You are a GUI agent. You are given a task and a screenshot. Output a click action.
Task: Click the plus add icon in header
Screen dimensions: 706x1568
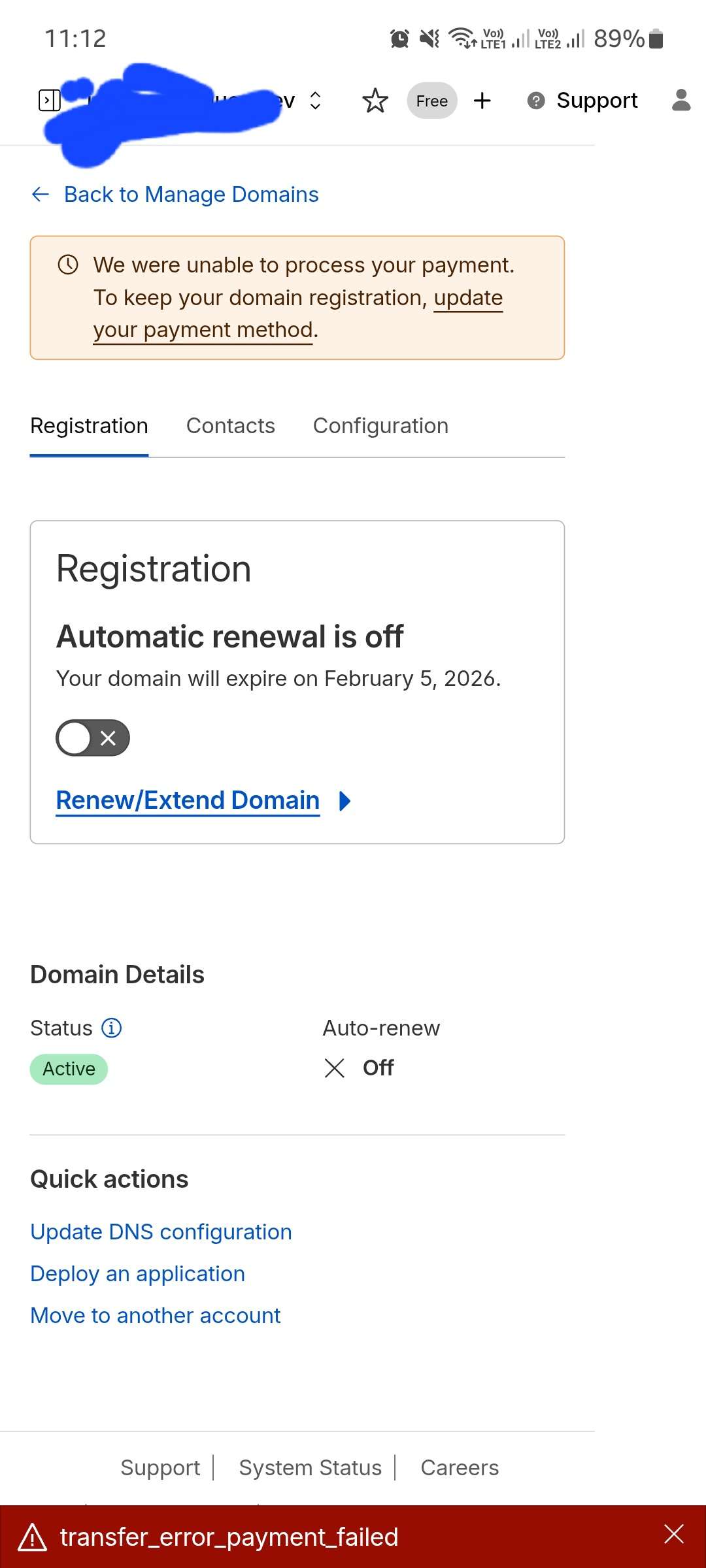coord(482,101)
